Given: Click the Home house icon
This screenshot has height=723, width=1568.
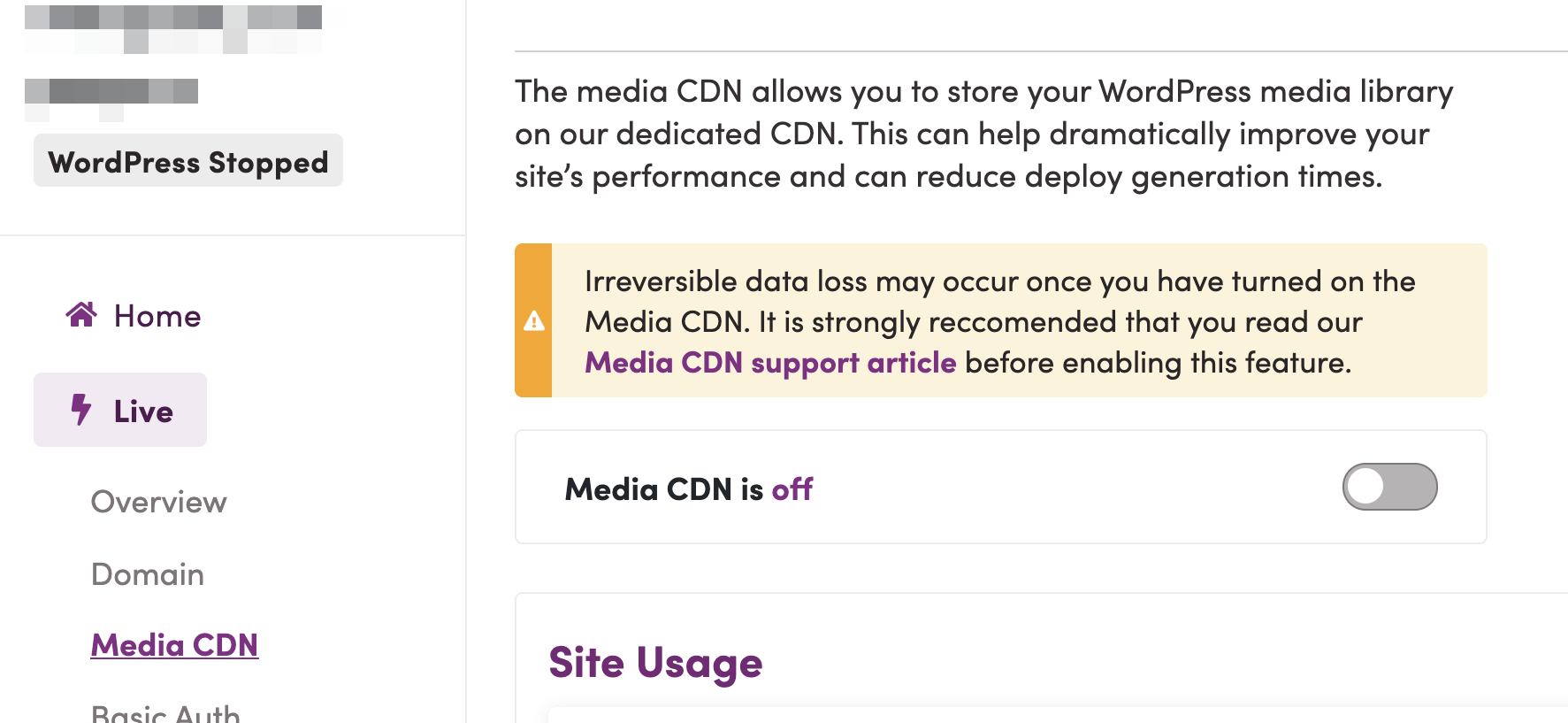Looking at the screenshot, I should (81, 315).
